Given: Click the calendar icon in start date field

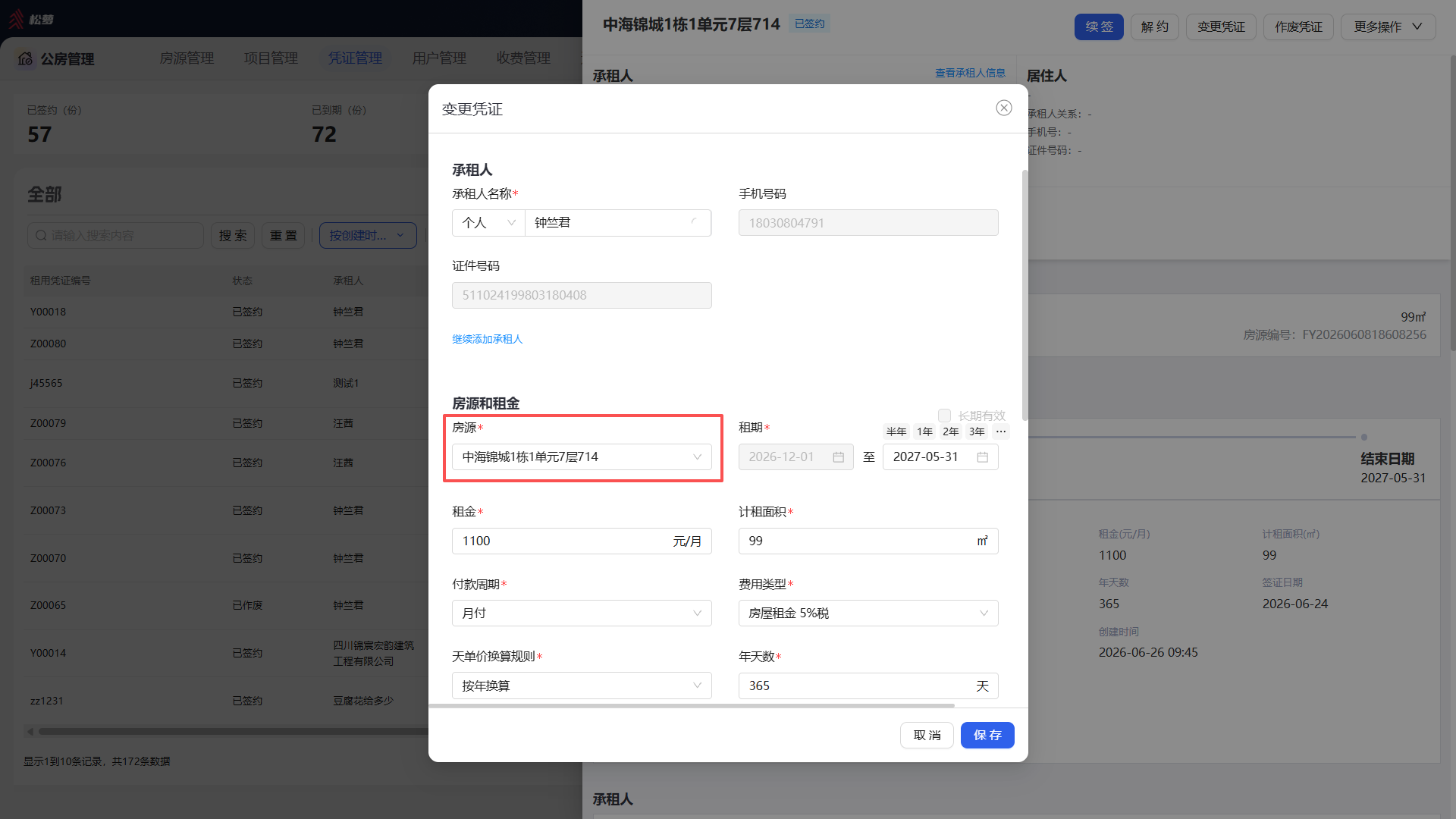Looking at the screenshot, I should (839, 457).
